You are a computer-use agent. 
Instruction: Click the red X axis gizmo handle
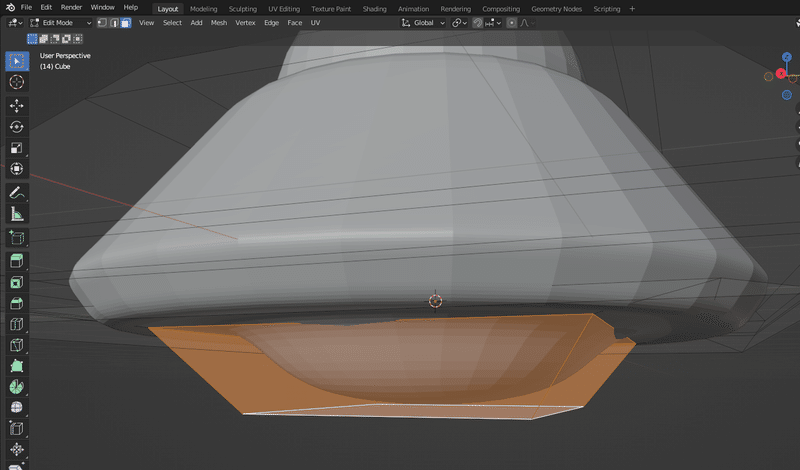tap(781, 73)
